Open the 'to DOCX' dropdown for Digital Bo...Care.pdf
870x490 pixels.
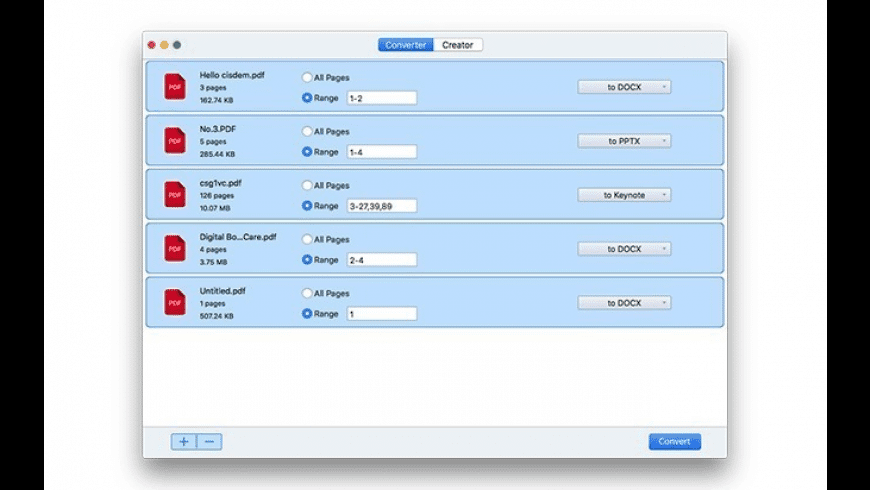coord(624,249)
